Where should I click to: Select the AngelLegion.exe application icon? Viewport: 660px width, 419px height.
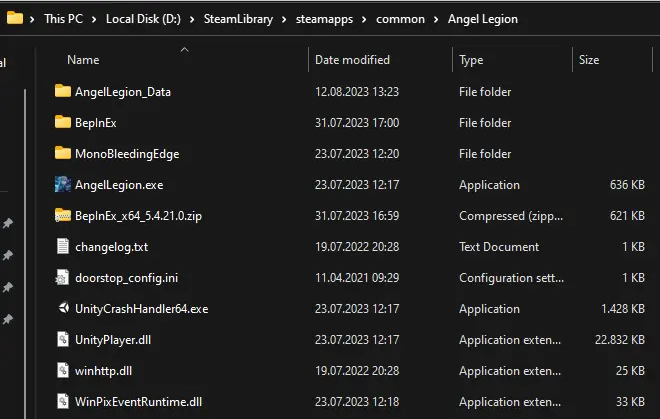coord(63,184)
